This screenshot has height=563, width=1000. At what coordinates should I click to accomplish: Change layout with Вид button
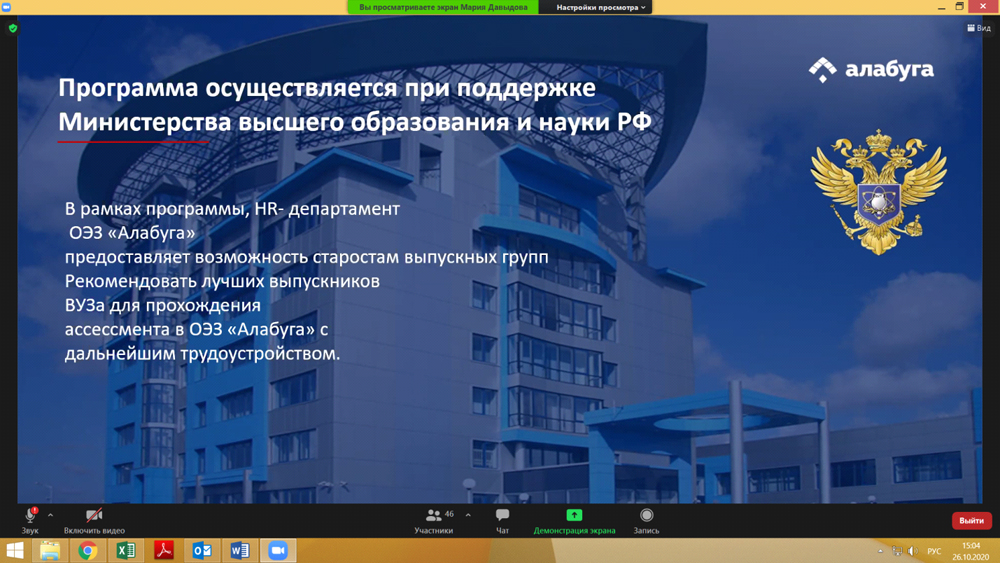pos(979,28)
